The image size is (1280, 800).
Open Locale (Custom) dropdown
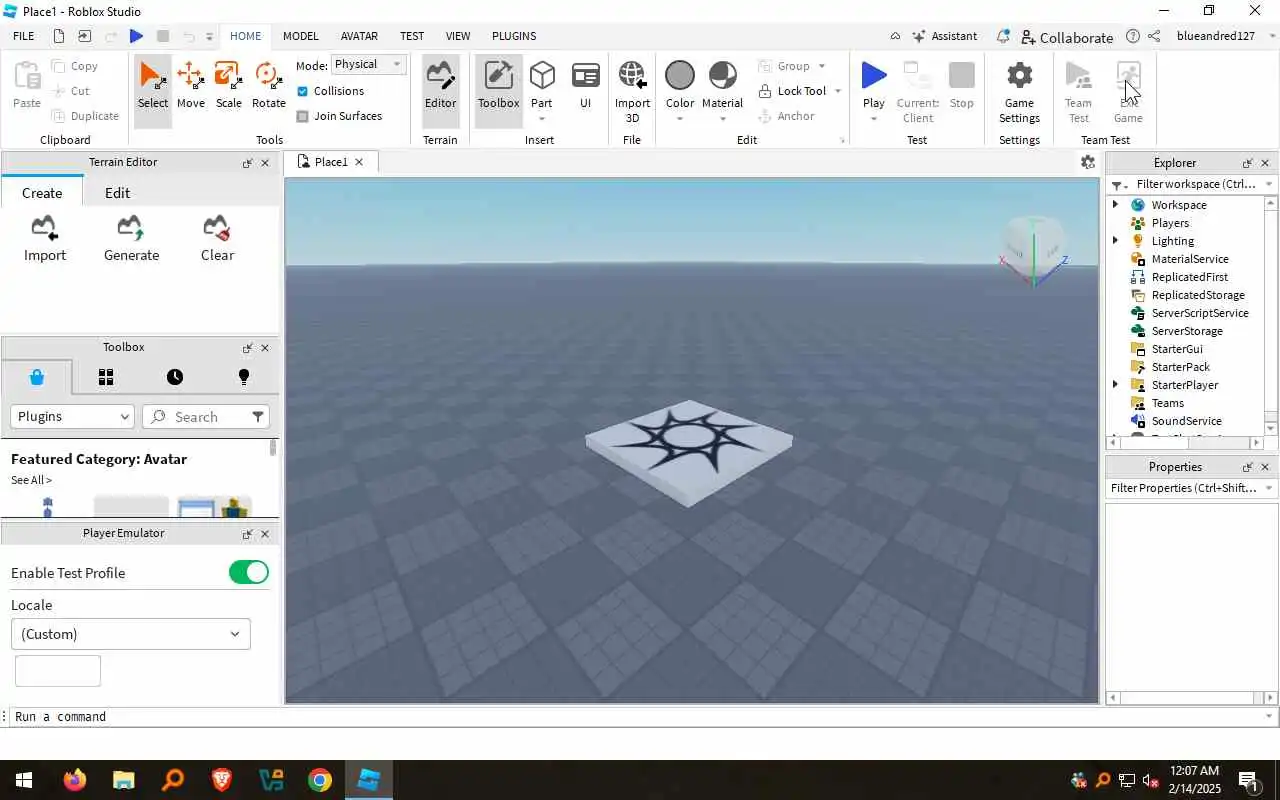(x=131, y=634)
